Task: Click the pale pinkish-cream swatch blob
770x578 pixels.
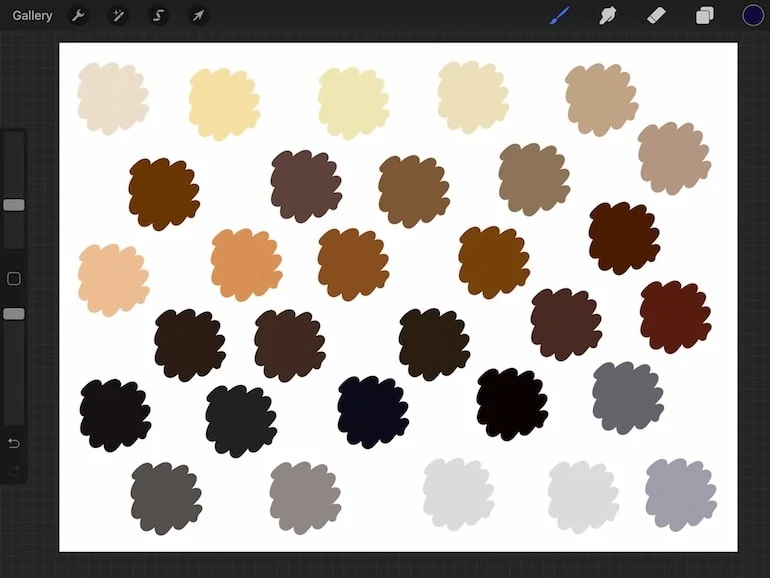Action: click(113, 98)
